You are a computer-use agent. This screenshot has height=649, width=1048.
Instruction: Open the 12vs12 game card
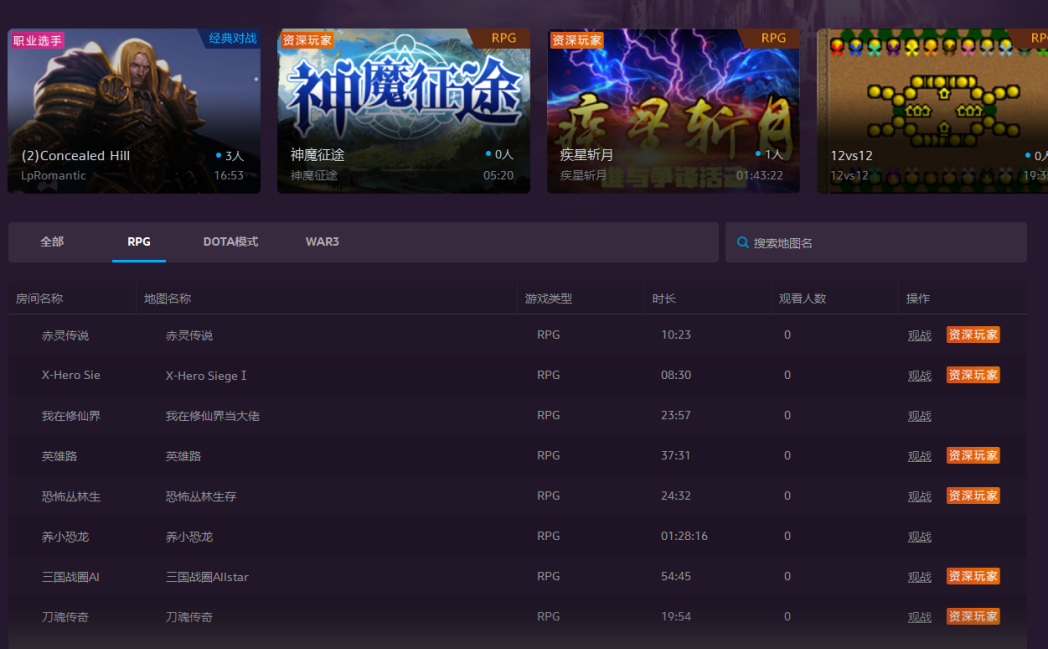932,111
